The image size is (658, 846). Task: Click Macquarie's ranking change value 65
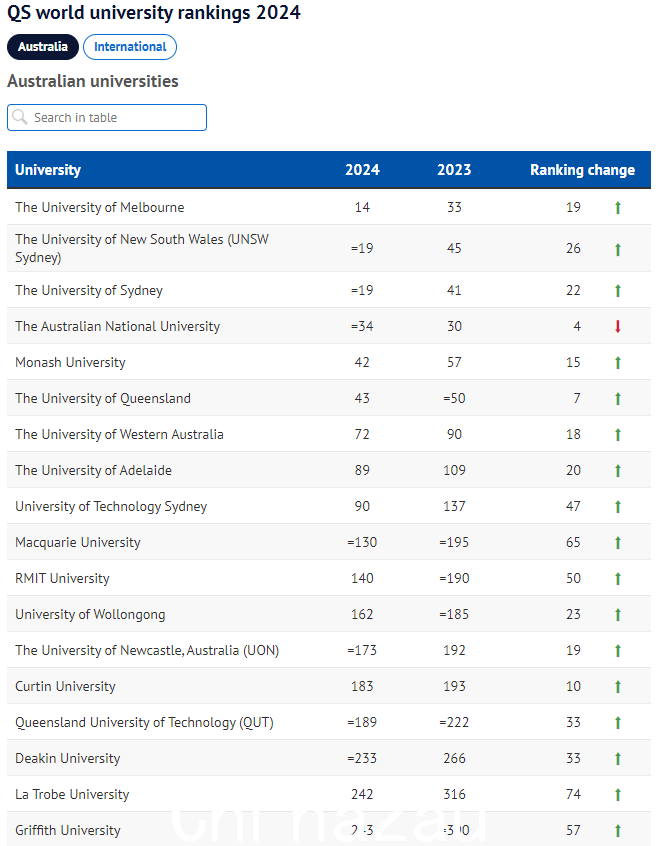pyautogui.click(x=573, y=542)
